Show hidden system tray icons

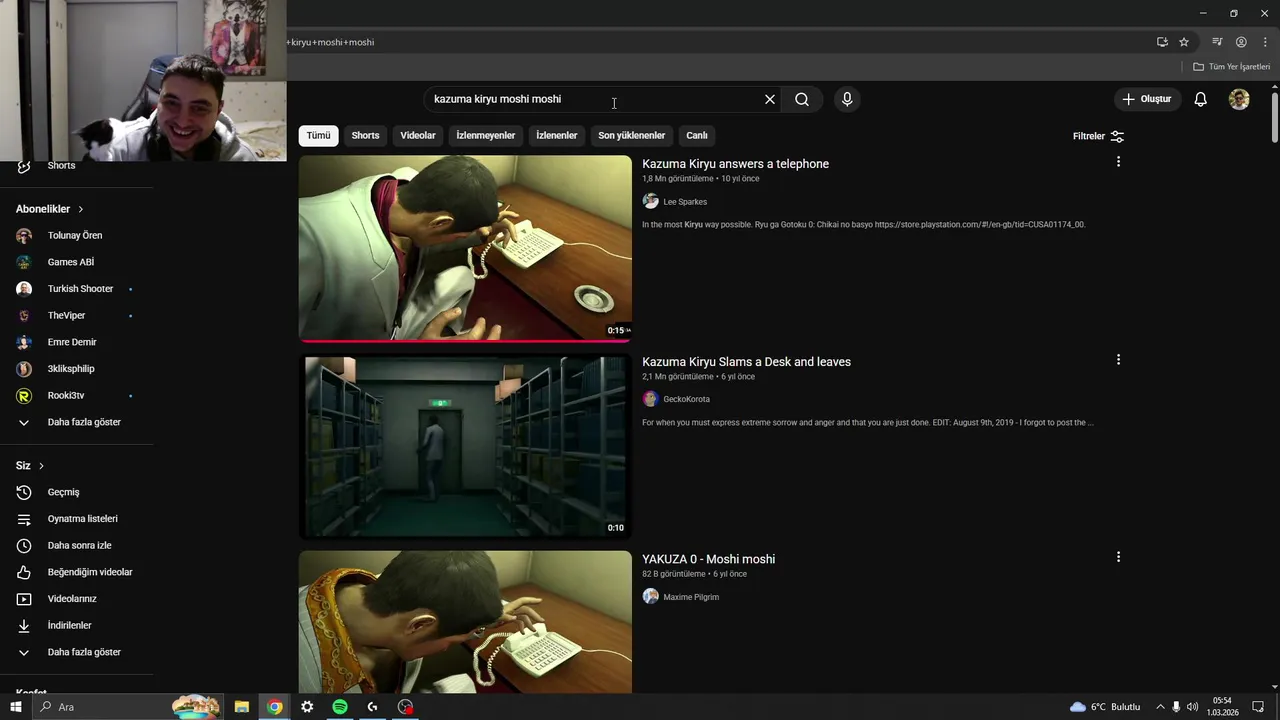(1160, 707)
